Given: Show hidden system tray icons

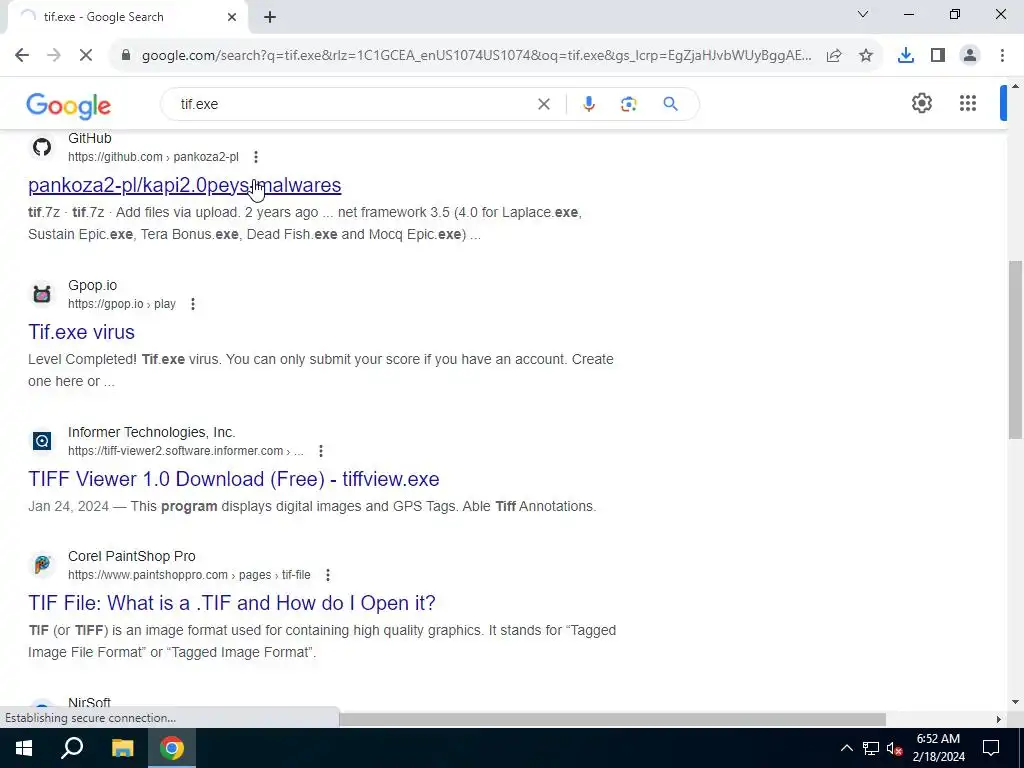Looking at the screenshot, I should [x=846, y=748].
